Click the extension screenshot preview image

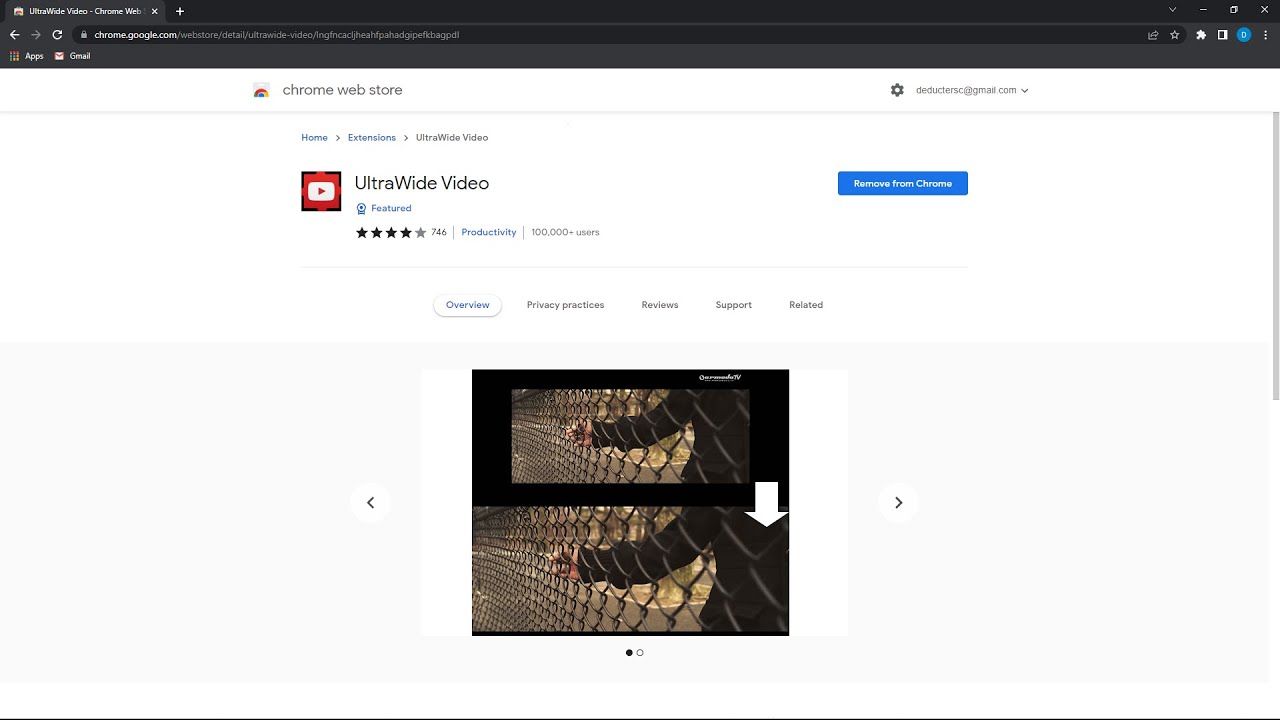tap(630, 502)
